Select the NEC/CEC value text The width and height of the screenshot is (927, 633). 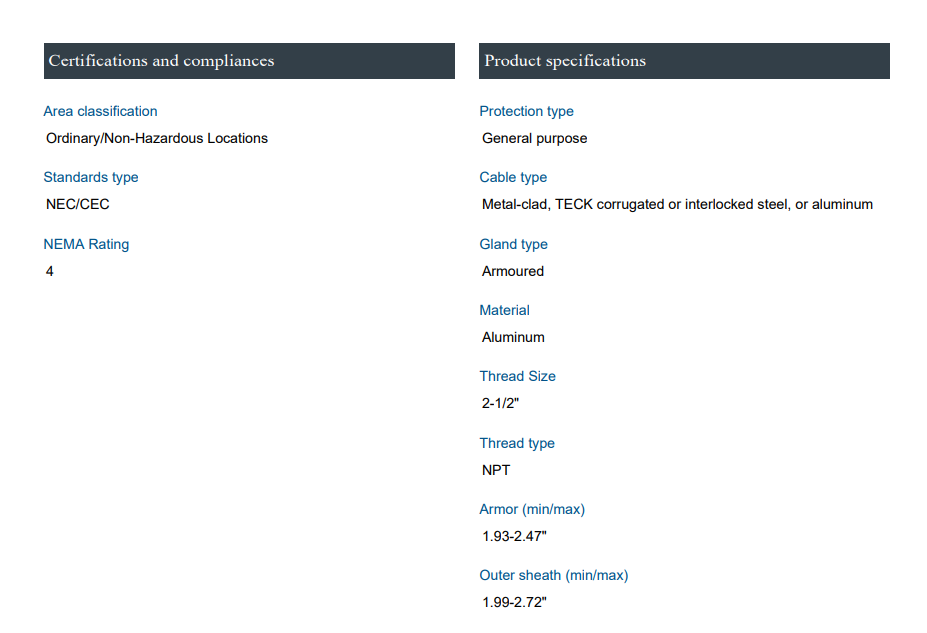click(78, 204)
